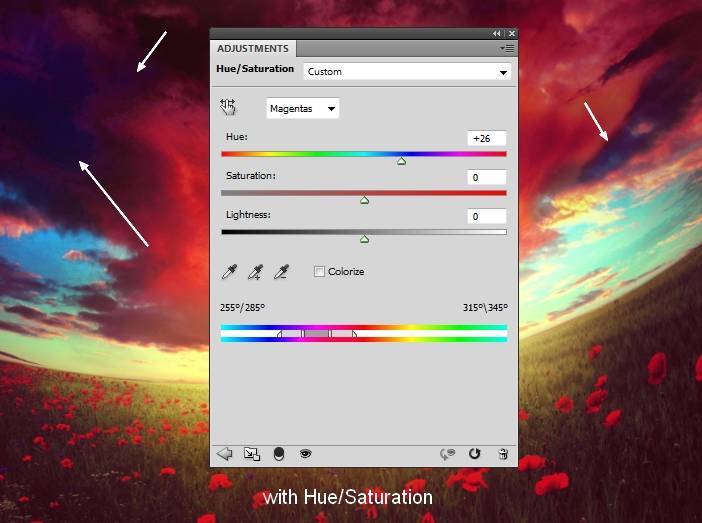Choose the Add to Sample eyedropper
The image size is (702, 523).
tap(256, 272)
